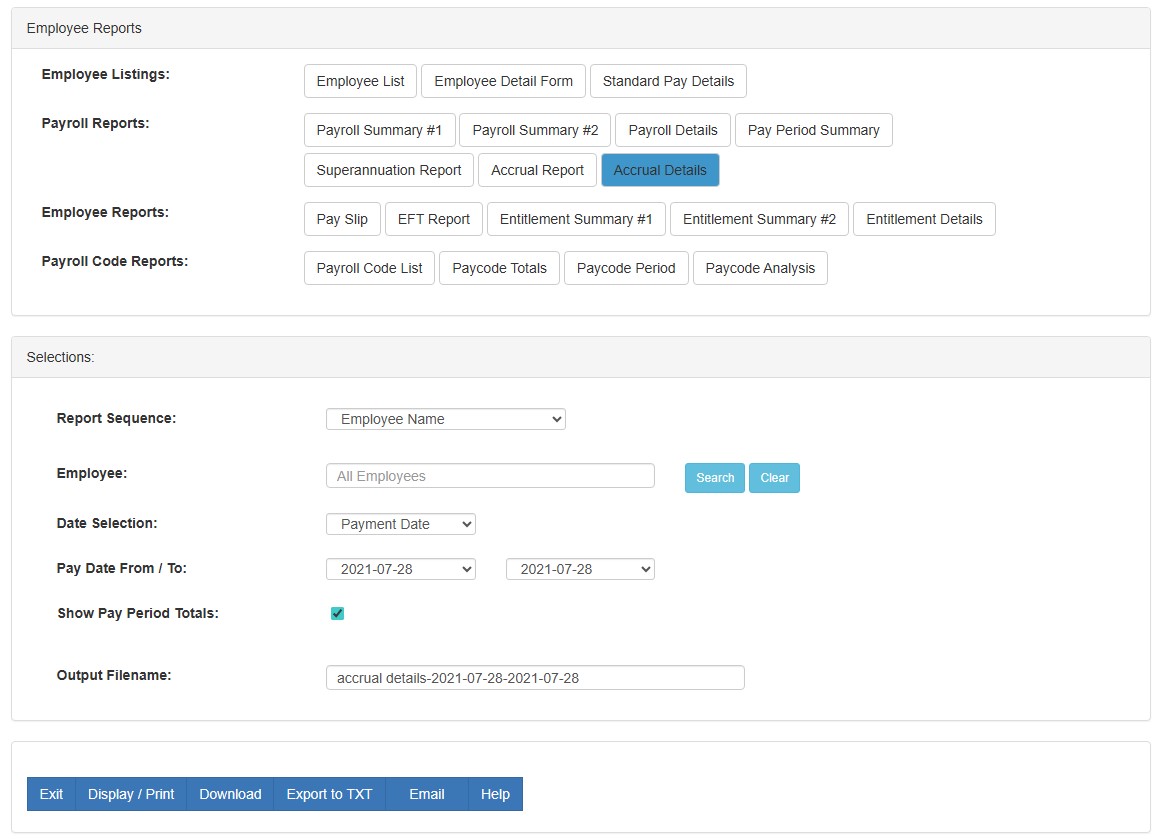Image resolution: width=1162 pixels, height=839 pixels.
Task: Run the Employee List report
Action: (359, 81)
